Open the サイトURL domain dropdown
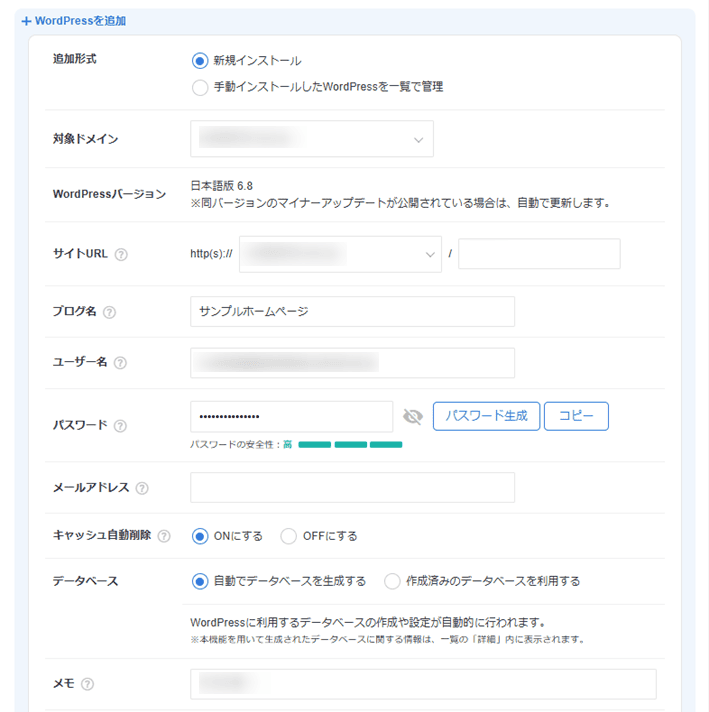Viewport: 709px width, 712px height. click(340, 254)
